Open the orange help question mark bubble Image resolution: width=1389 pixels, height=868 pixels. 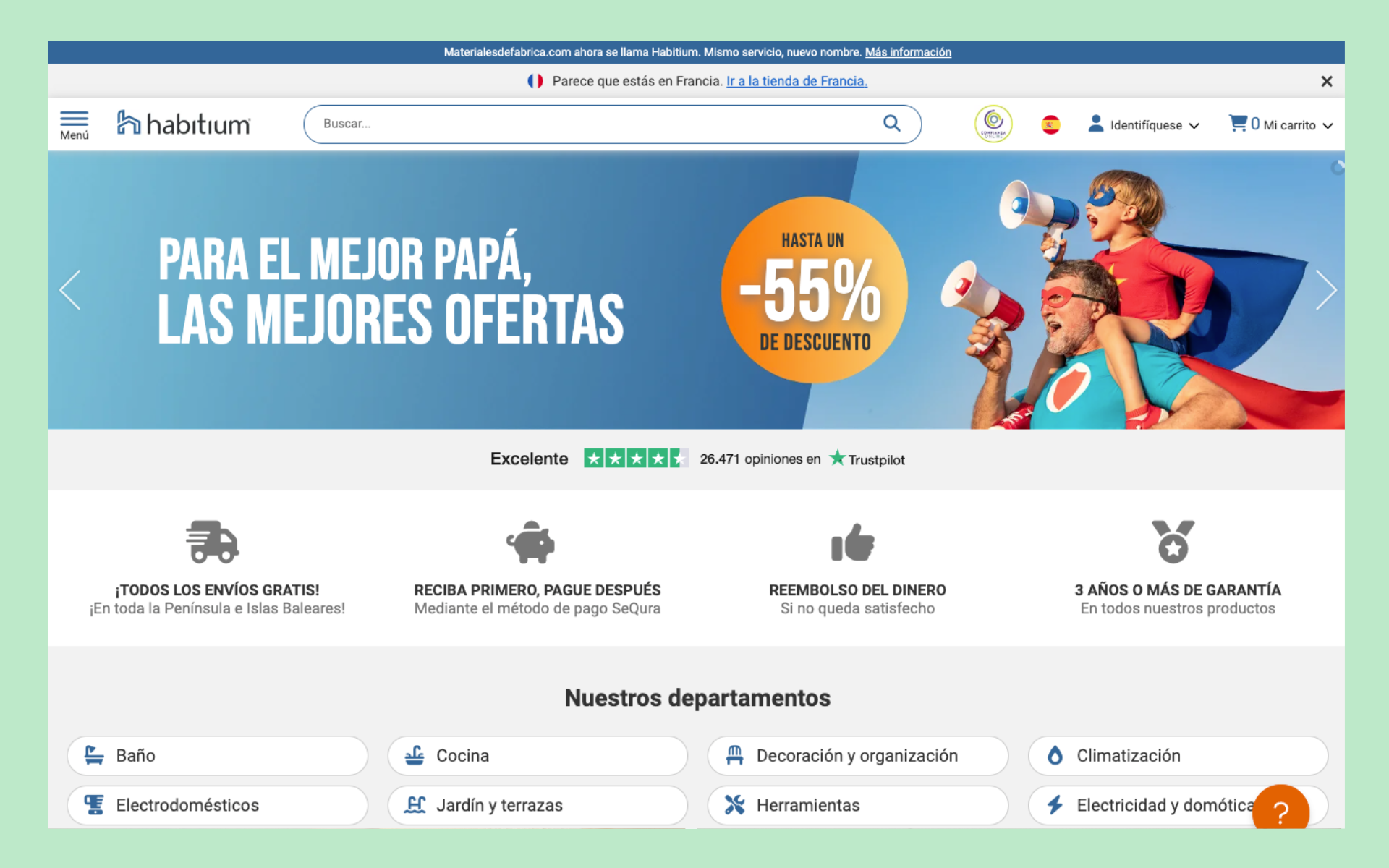(1280, 812)
